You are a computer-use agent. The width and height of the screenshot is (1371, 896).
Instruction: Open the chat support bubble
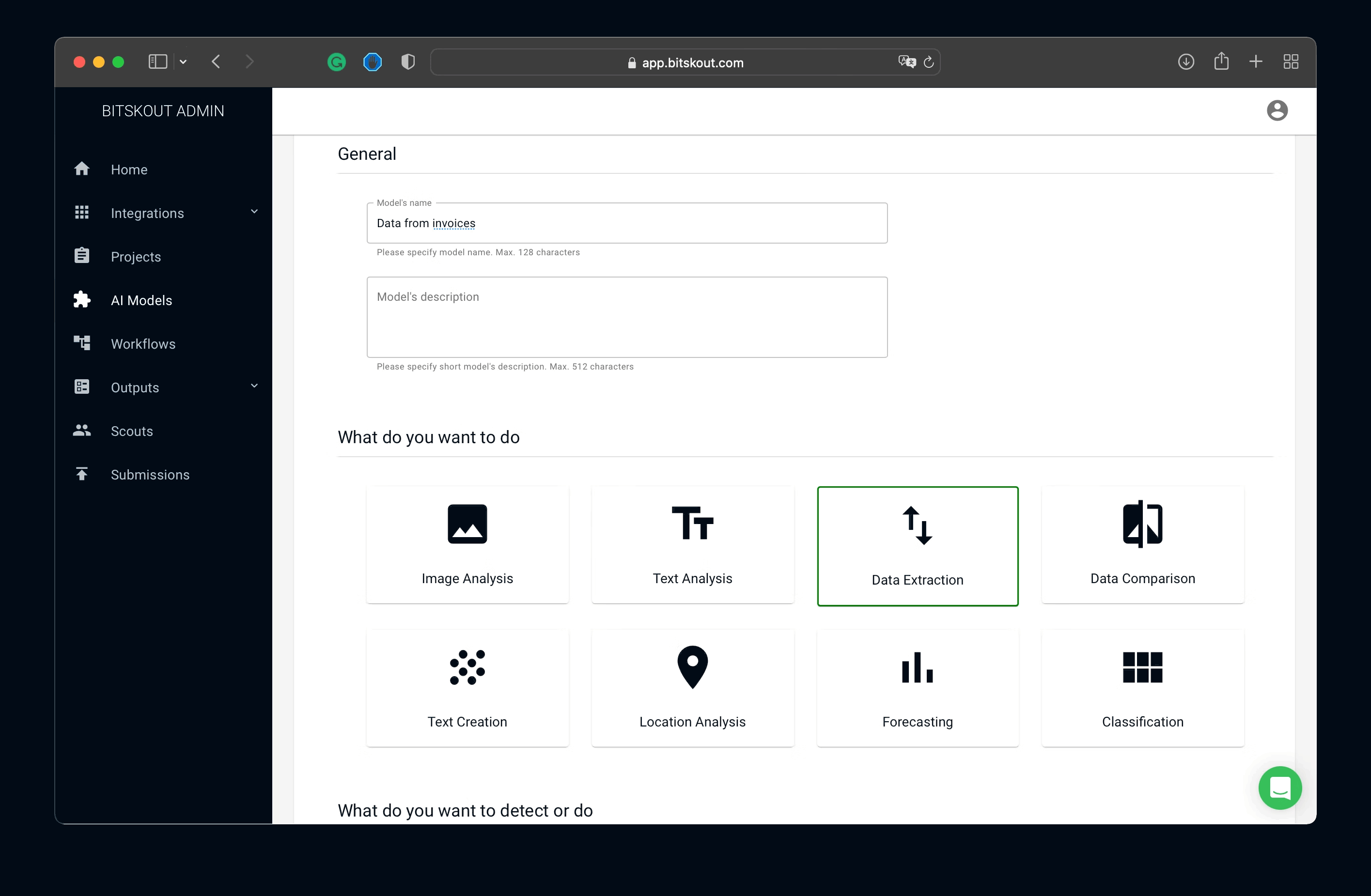[1280, 788]
